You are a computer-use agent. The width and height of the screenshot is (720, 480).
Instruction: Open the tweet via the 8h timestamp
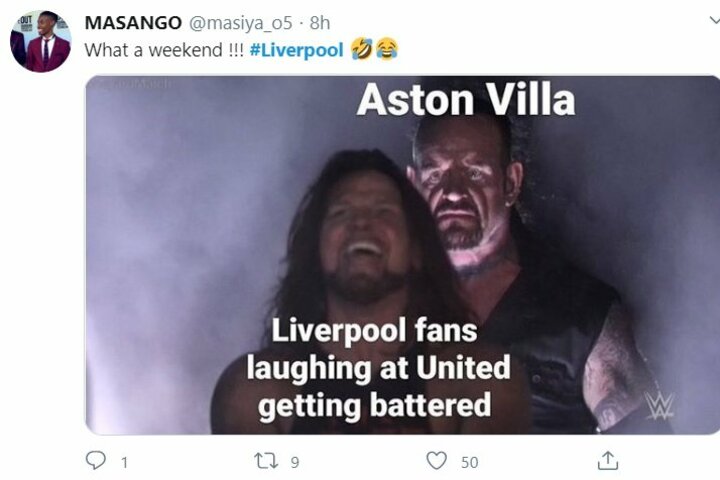320,23
